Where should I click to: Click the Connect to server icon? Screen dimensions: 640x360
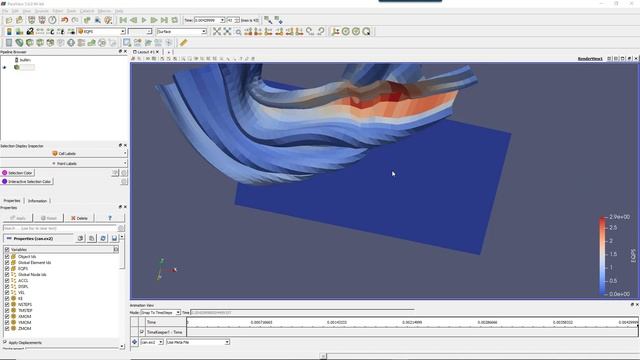pos(31,20)
